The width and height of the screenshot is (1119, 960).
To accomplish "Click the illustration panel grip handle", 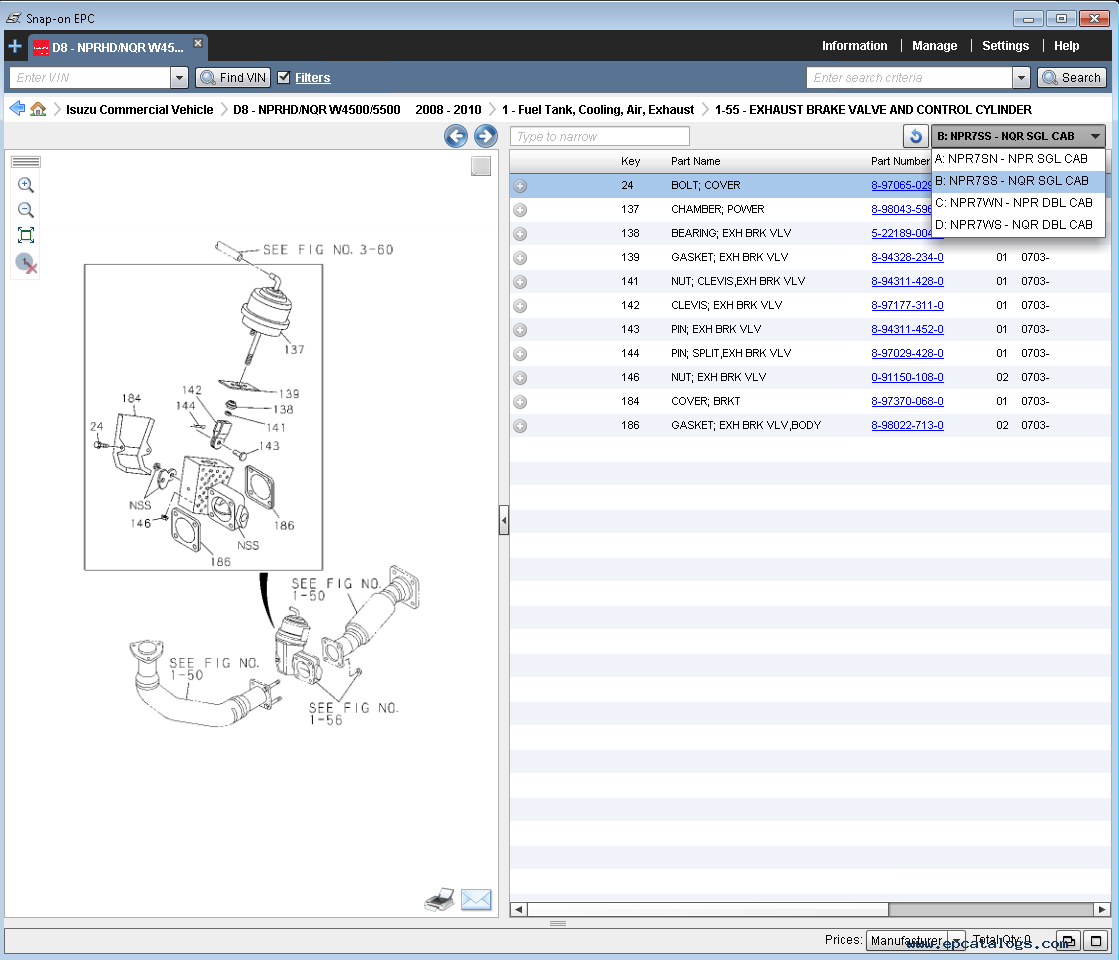I will pos(26,162).
